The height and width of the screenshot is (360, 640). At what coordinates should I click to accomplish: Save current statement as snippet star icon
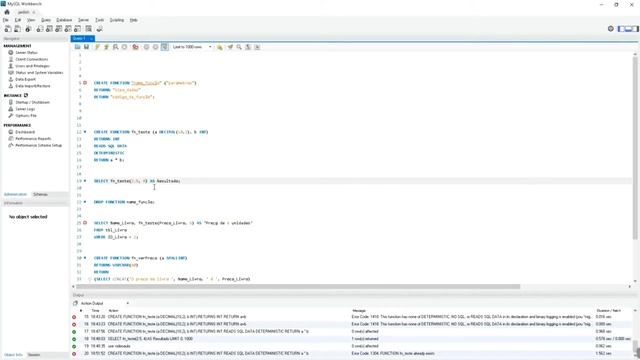pyautogui.click(x=220, y=47)
